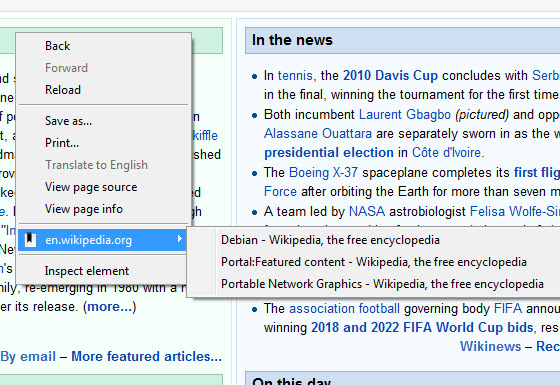Choose Reload from the context menu

click(x=103, y=90)
